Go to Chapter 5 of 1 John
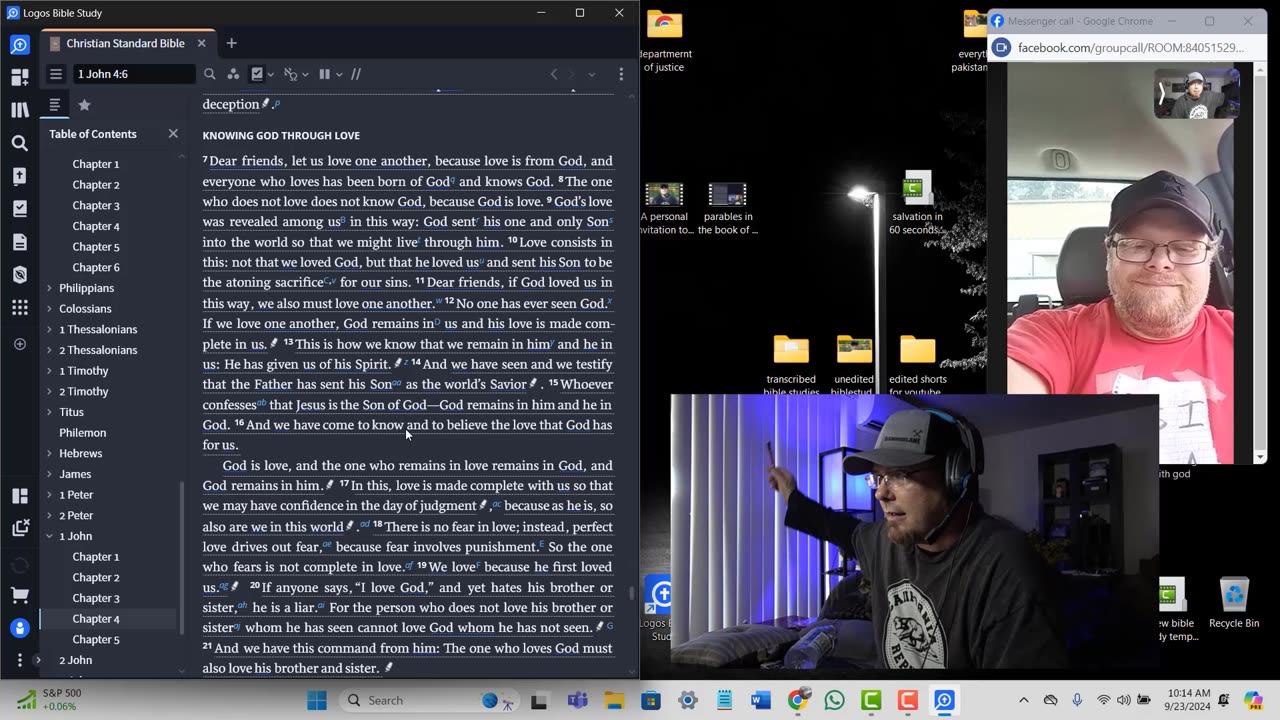 click(95, 639)
